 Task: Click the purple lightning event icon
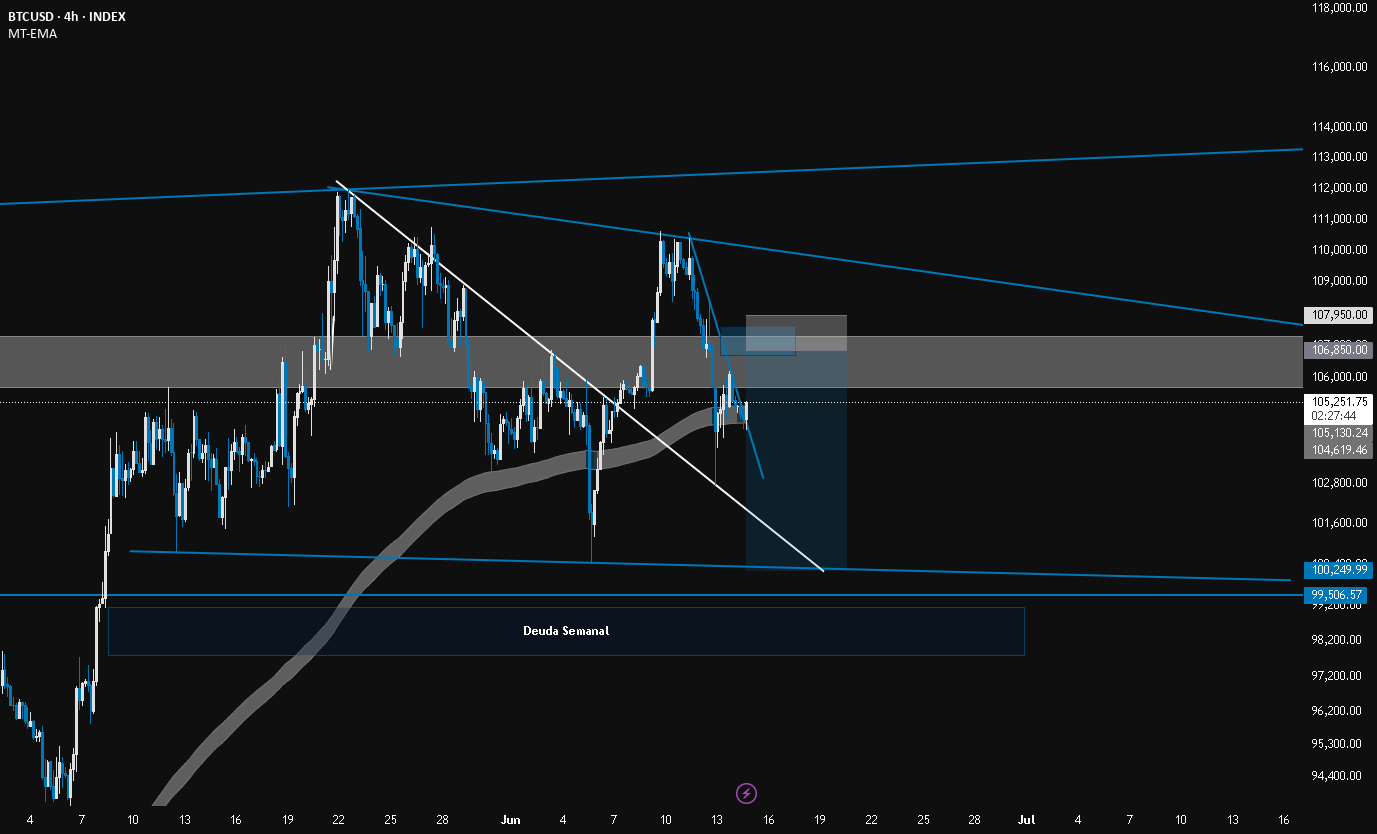coord(747,794)
